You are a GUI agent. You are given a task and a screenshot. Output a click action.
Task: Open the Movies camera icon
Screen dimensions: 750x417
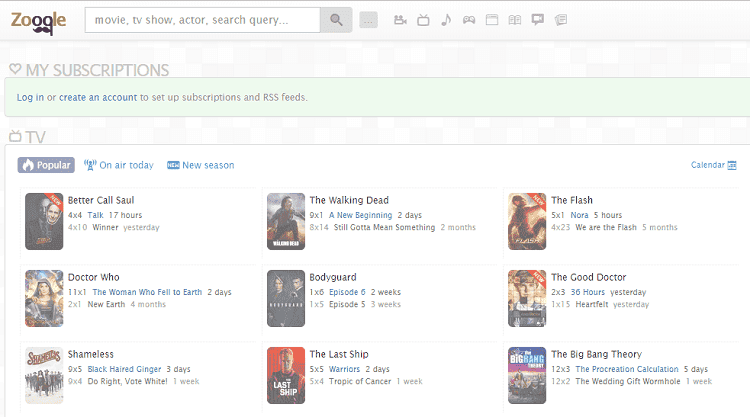[x=400, y=19]
